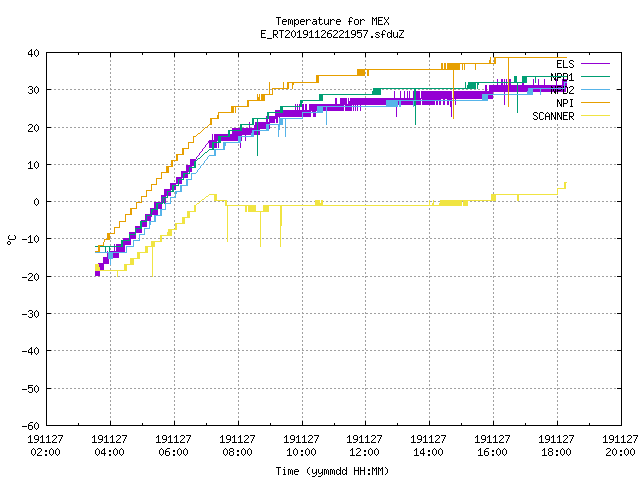The width and height of the screenshot is (640, 480).
Task: Click the 'Time (yymmdd HH:MM)' axis title
Action: click(x=332, y=471)
